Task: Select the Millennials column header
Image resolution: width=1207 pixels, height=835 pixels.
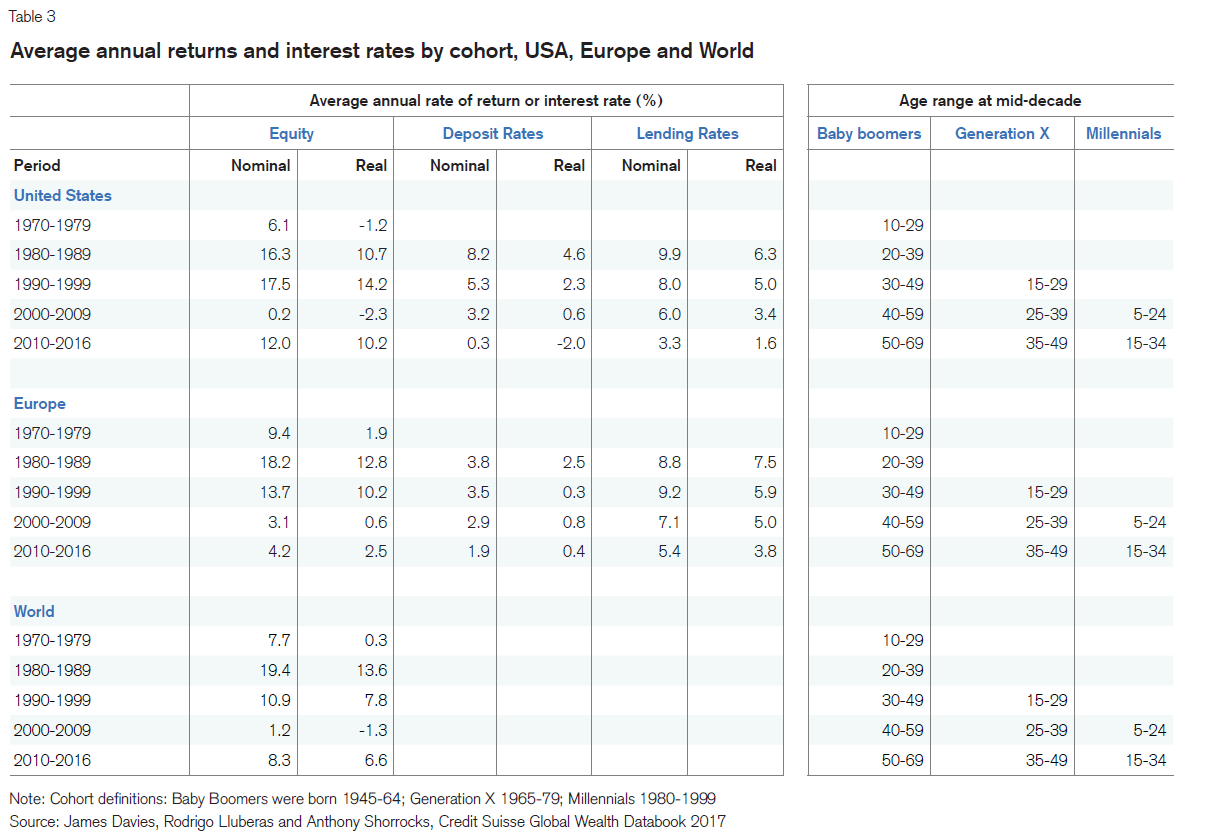Action: (x=1123, y=133)
